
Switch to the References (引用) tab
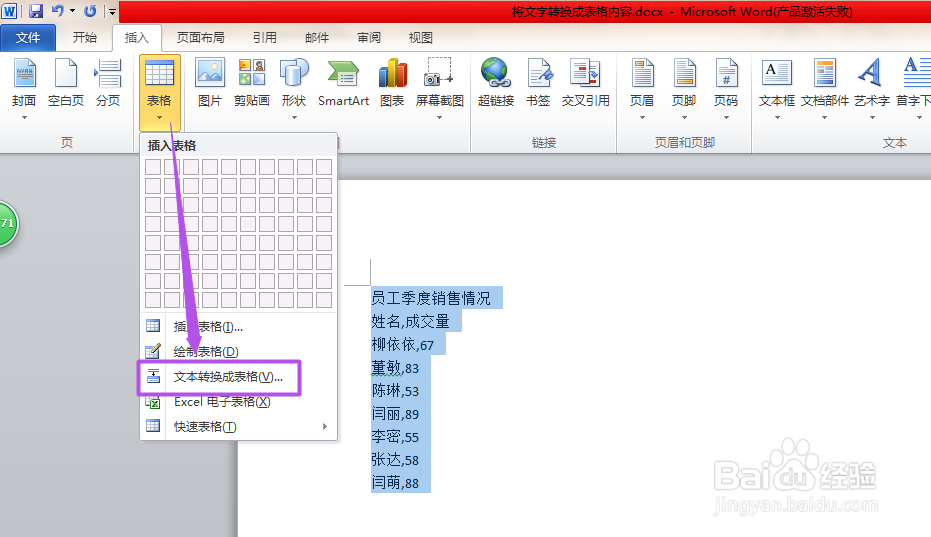click(265, 38)
